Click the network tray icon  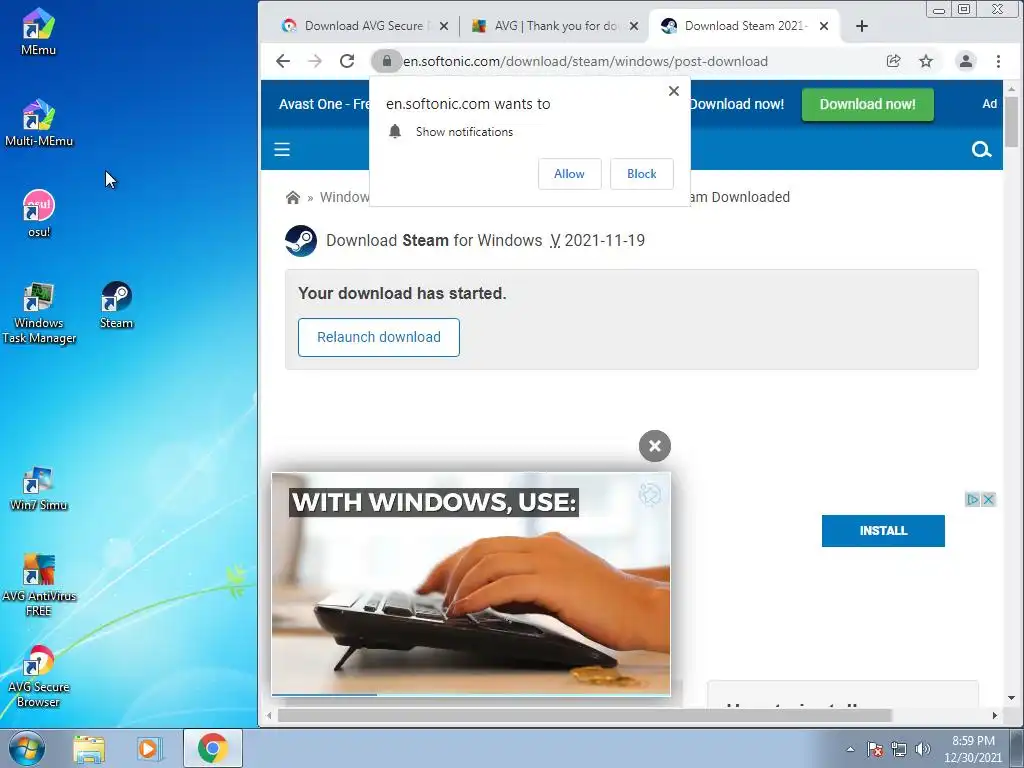899,749
